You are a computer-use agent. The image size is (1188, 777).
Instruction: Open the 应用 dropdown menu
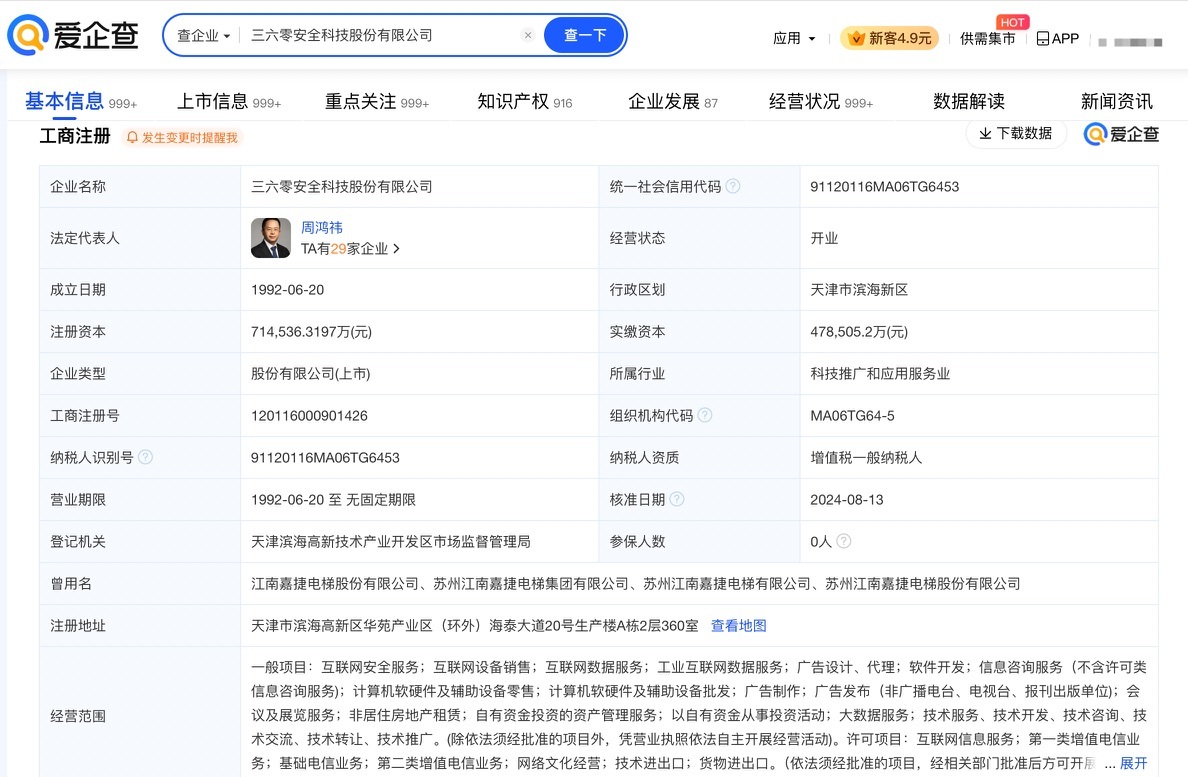click(794, 38)
